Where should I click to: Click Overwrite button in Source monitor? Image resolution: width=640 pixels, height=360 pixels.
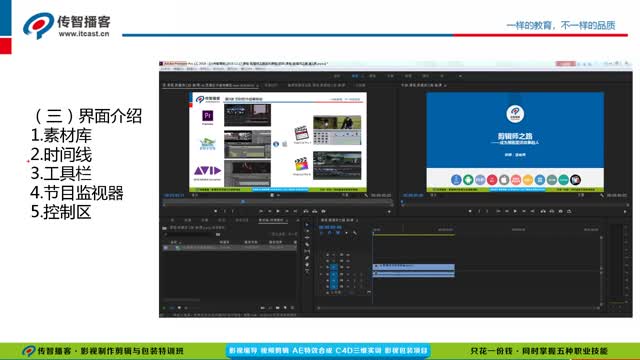[315, 211]
